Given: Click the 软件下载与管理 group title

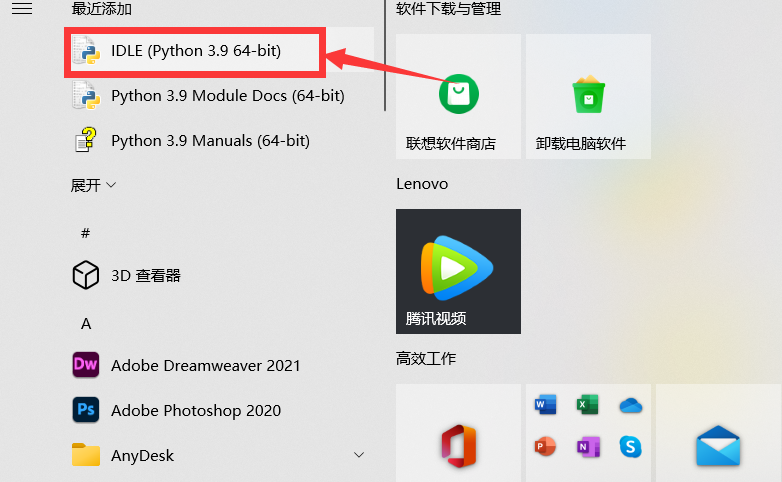Looking at the screenshot, I should pos(448,8).
